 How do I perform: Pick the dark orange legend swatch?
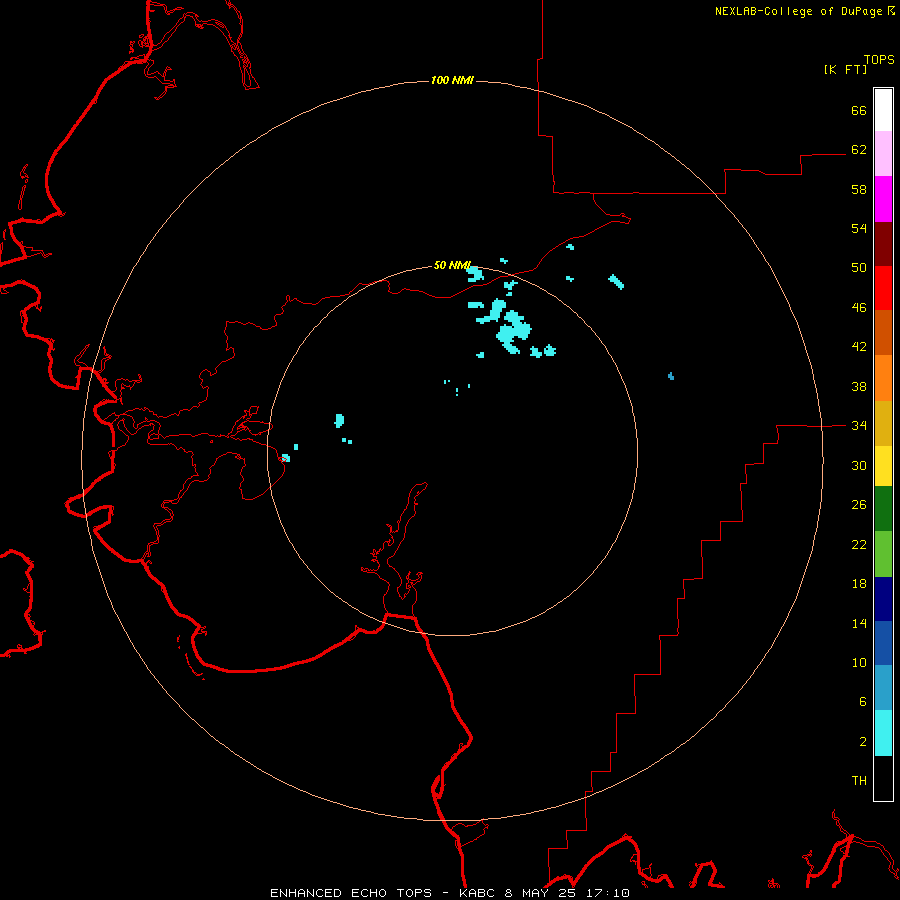pos(883,332)
